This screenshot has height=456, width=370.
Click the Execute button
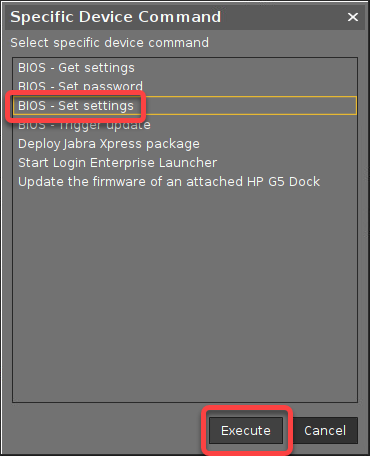(246, 430)
